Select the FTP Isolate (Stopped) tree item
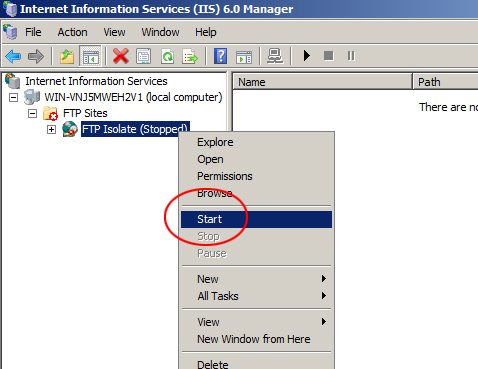Screen dimensions: 478x369 tap(135, 129)
